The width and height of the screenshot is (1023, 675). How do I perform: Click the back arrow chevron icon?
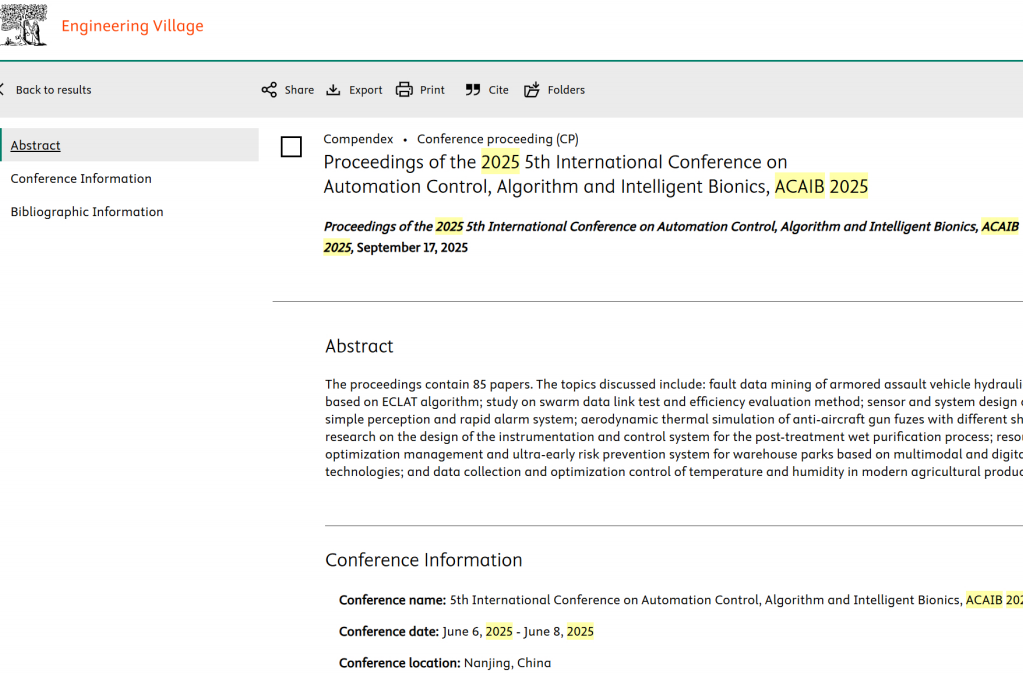point(3,90)
